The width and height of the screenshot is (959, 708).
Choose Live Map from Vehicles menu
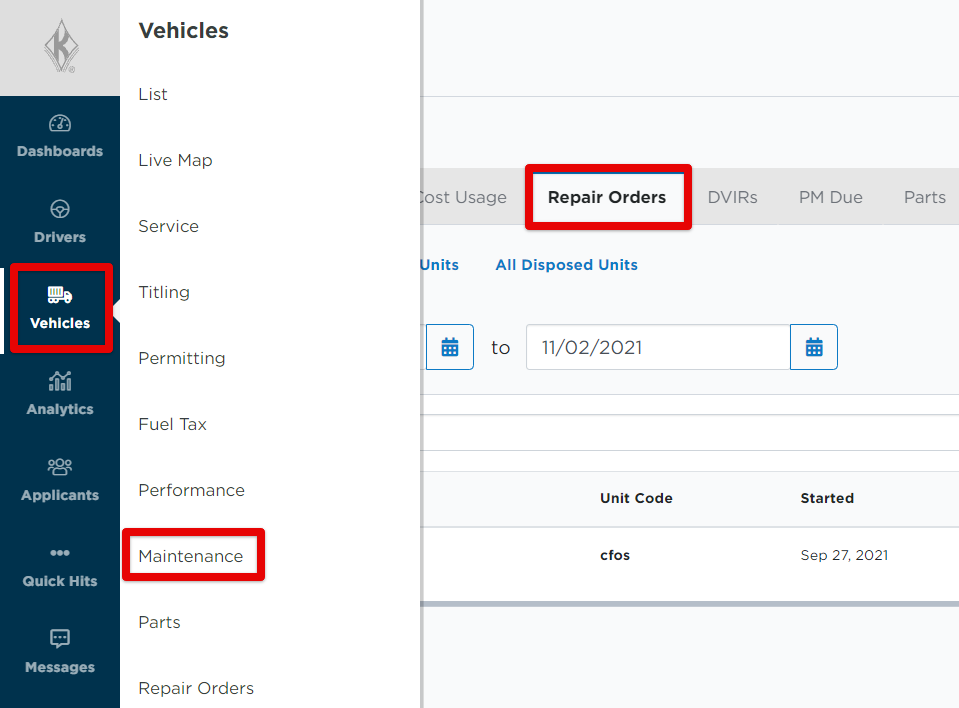click(x=175, y=160)
